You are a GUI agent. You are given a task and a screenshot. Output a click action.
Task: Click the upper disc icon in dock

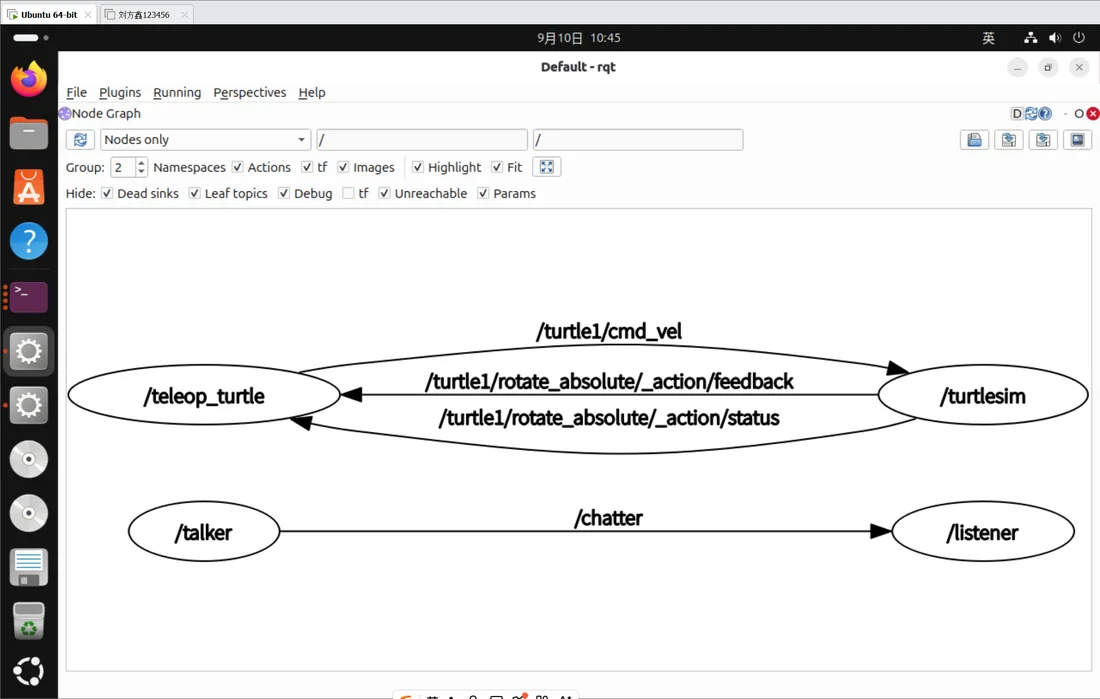[29, 459]
